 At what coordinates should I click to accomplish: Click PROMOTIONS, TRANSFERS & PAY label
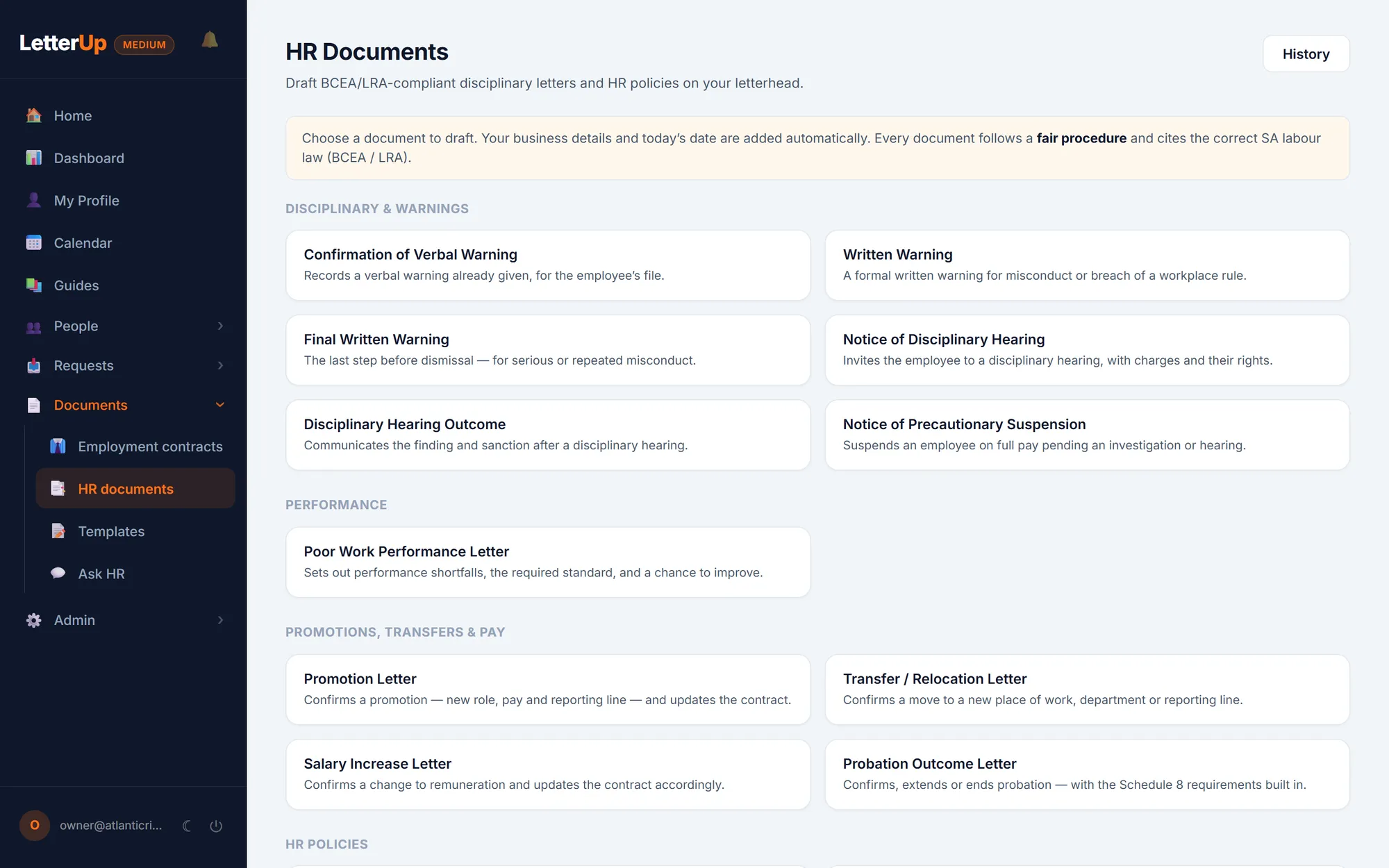click(x=395, y=632)
